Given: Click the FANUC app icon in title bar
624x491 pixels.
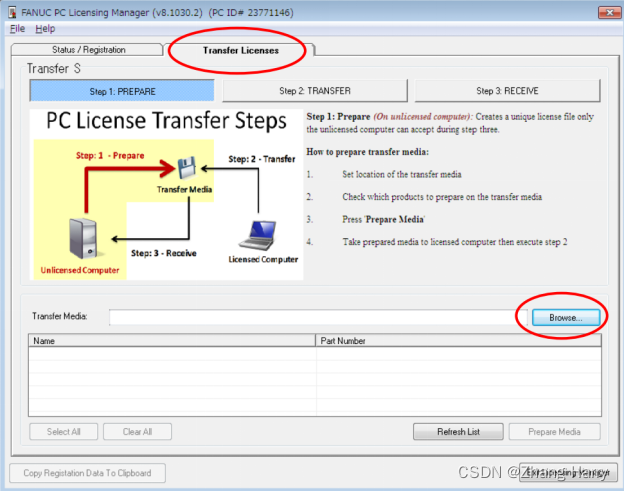Looking at the screenshot, I should click(x=12, y=12).
